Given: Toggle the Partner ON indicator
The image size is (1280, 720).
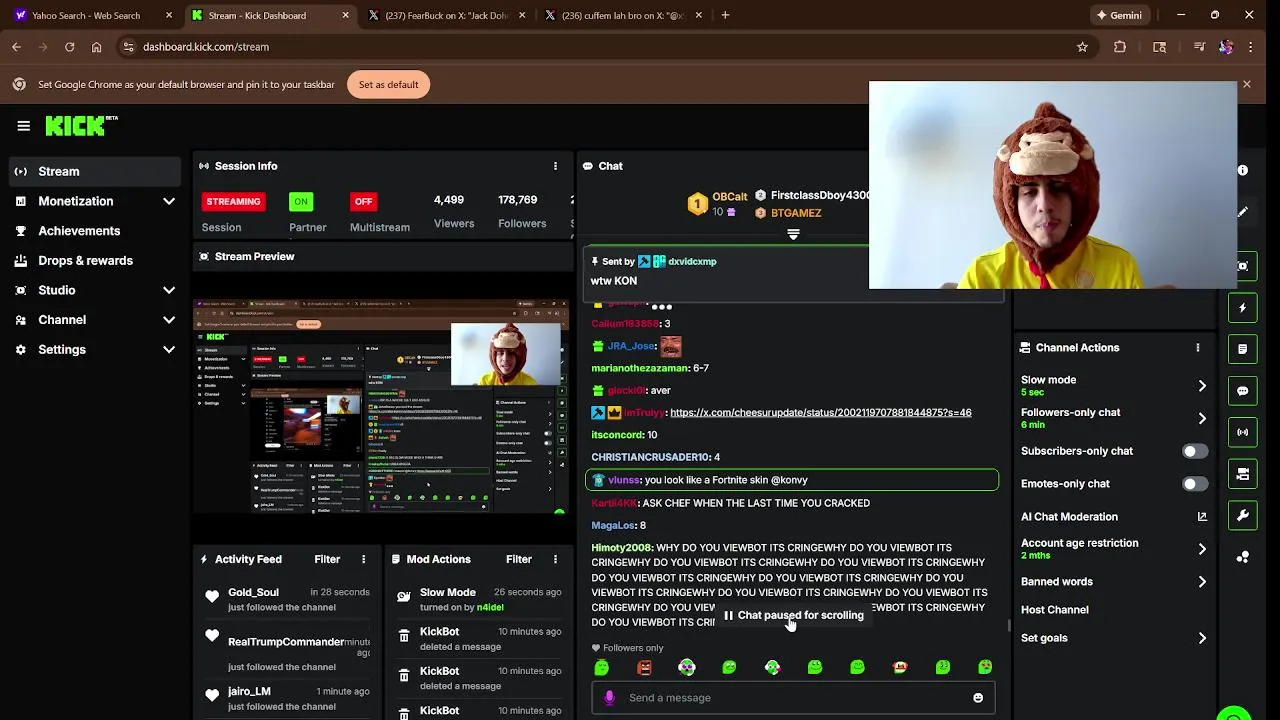Looking at the screenshot, I should pyautogui.click(x=300, y=202).
